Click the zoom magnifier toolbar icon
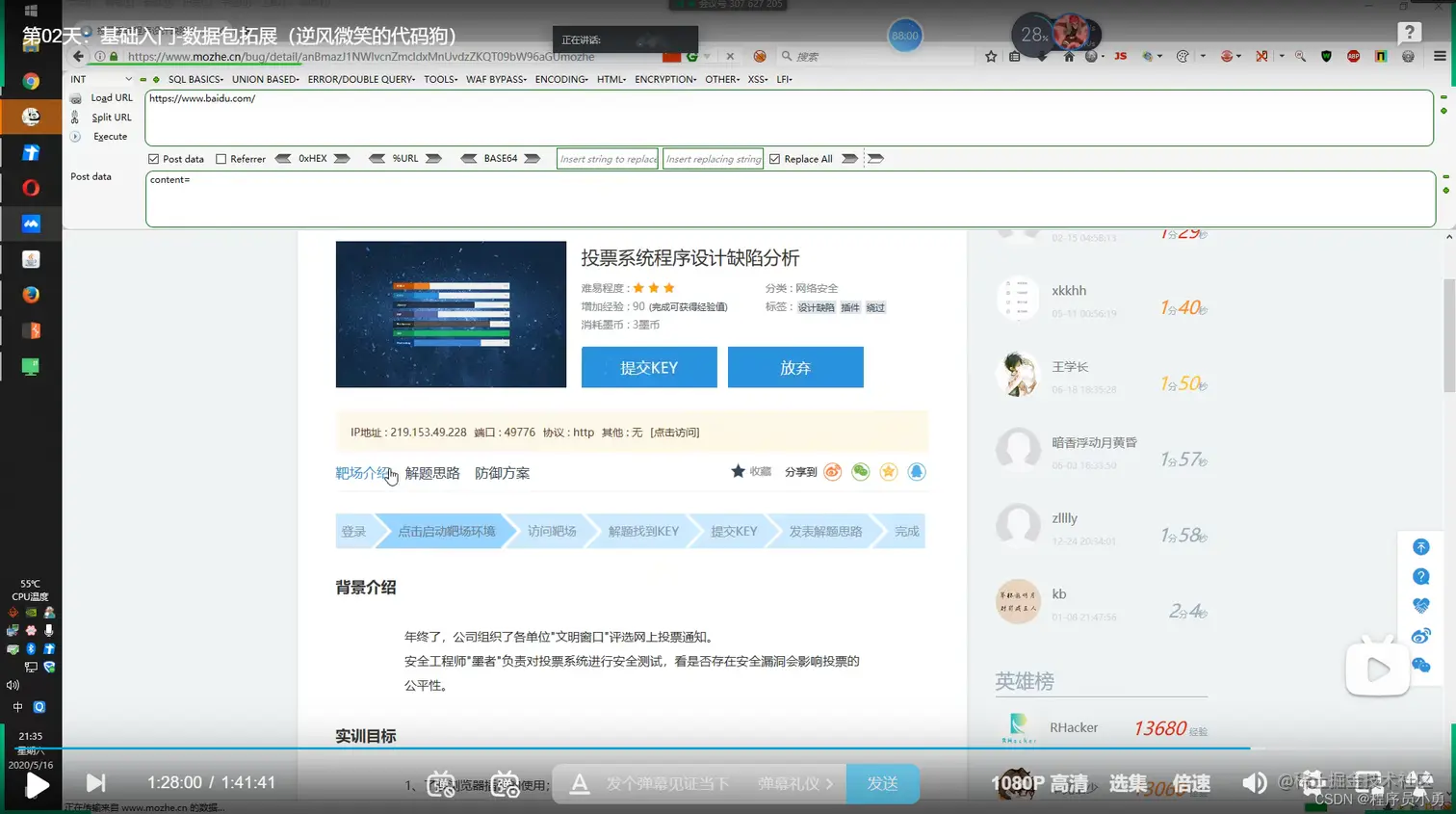1456x814 pixels. (x=1301, y=57)
